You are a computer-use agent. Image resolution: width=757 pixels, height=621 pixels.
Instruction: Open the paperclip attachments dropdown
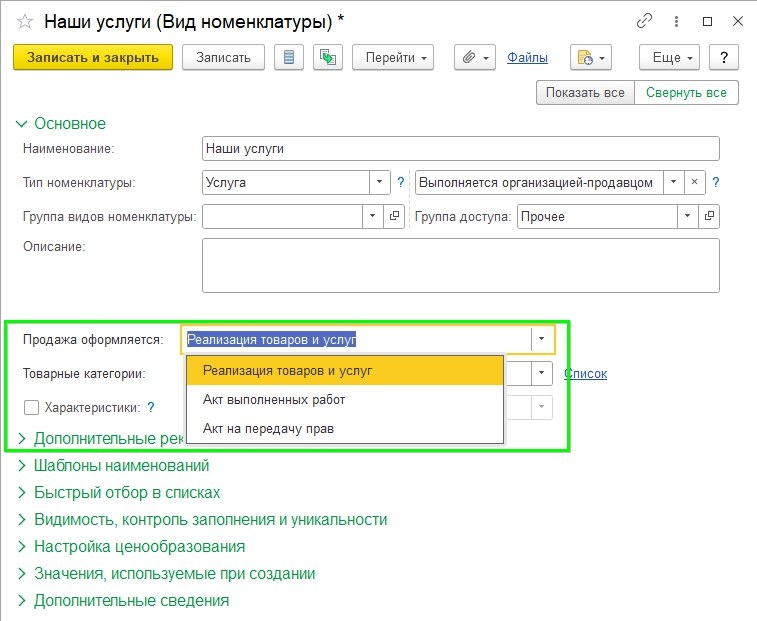tap(475, 57)
